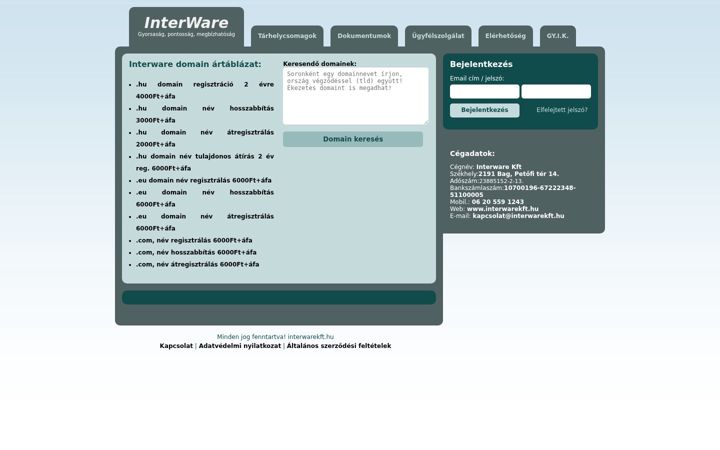Click the .eu domain név átregisztrálás item
Image resolution: width=720 pixels, height=450 pixels.
point(205,222)
